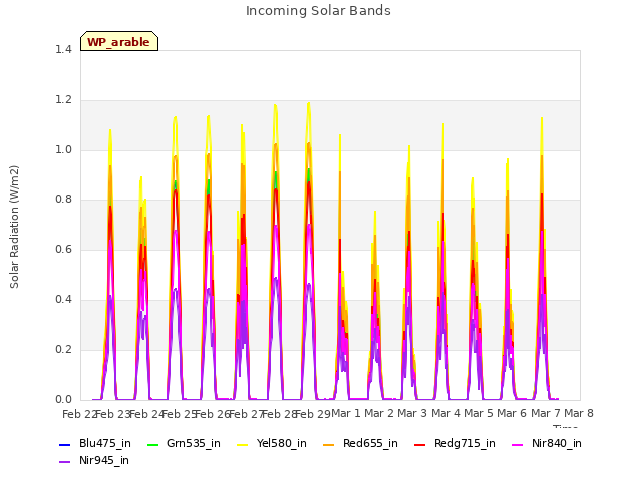Image resolution: width=640 pixels, height=480 pixels.
Task: Toggle the Red655_in legend entry
Action: pyautogui.click(x=360, y=443)
